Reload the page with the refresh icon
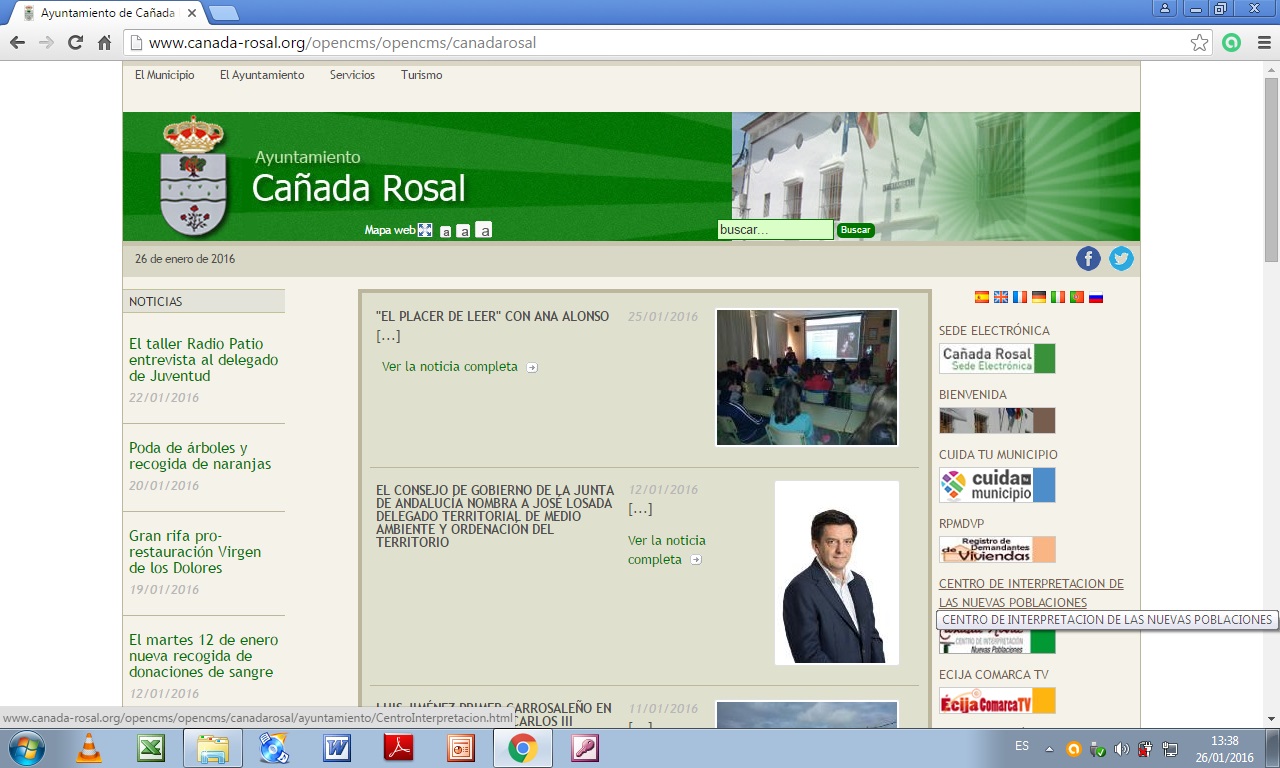Viewport: 1280px width, 768px height. (x=75, y=43)
